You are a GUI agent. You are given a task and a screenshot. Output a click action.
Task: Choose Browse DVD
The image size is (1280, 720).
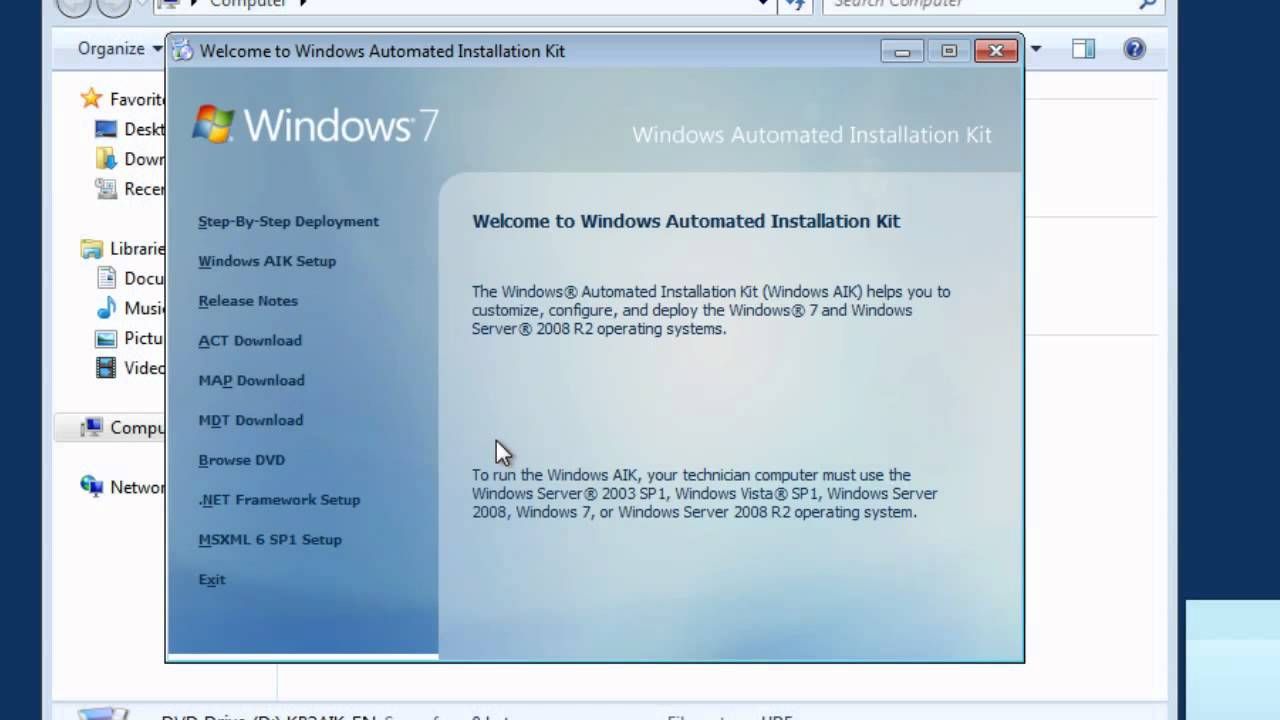point(242,460)
